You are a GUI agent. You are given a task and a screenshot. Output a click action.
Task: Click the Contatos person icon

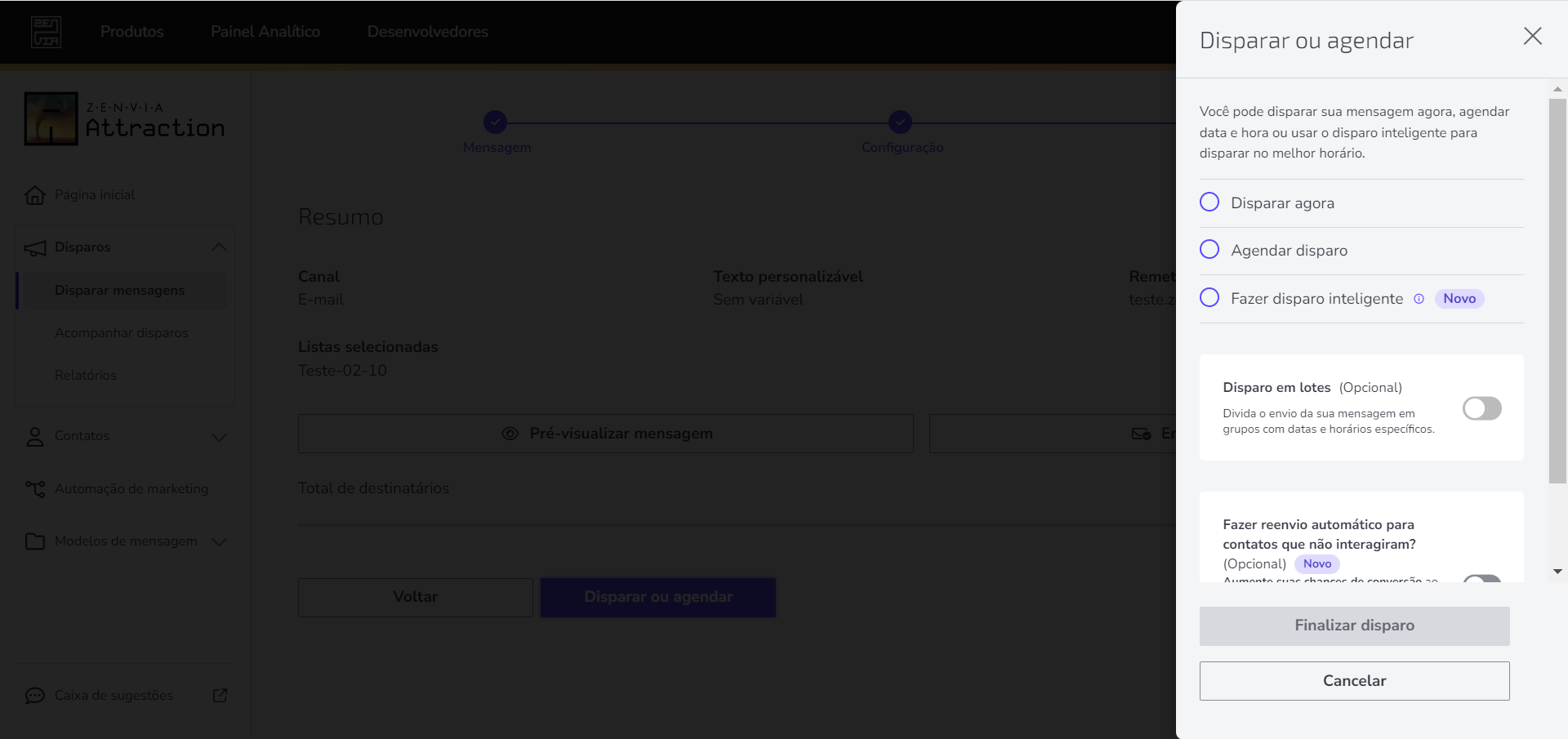pos(35,437)
